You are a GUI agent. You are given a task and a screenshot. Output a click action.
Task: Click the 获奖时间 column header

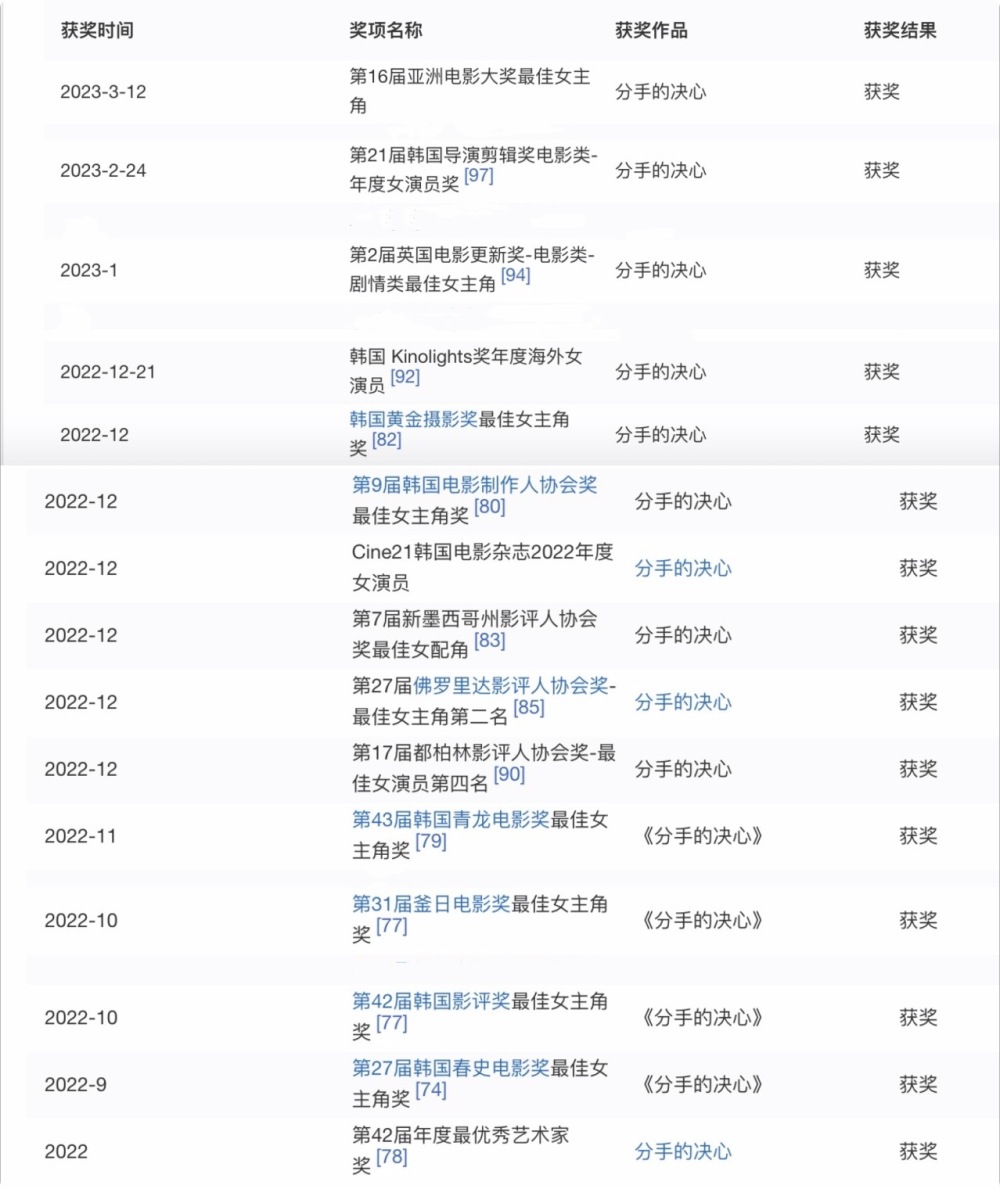[x=96, y=30]
